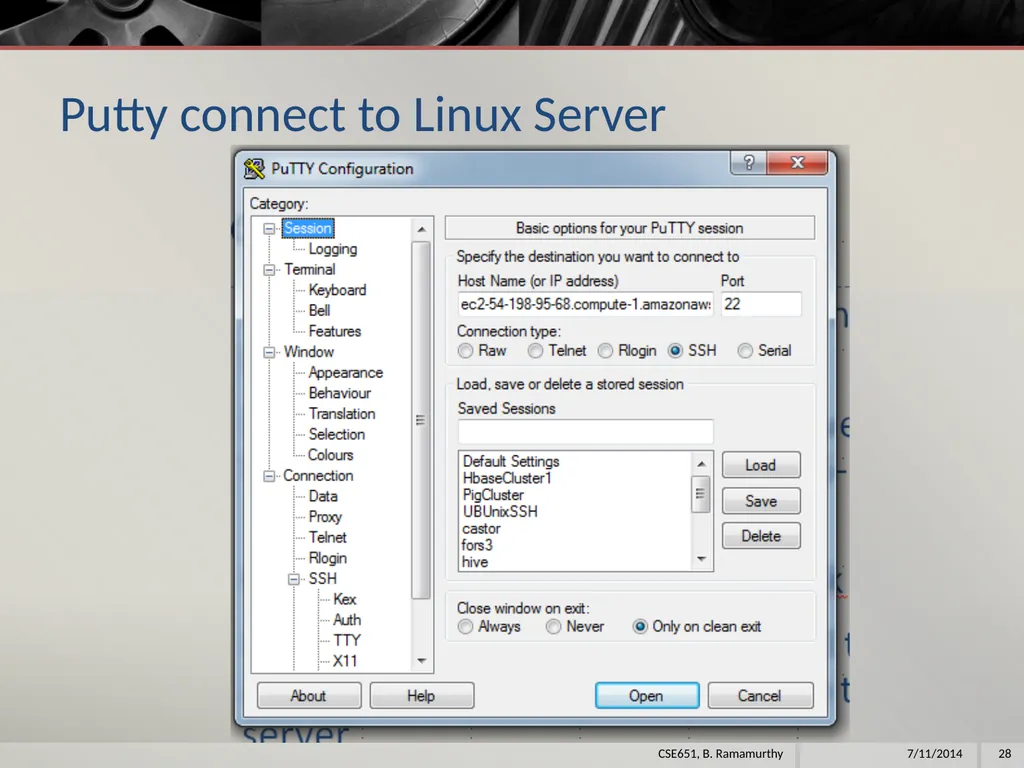Click the Save button

click(x=761, y=501)
